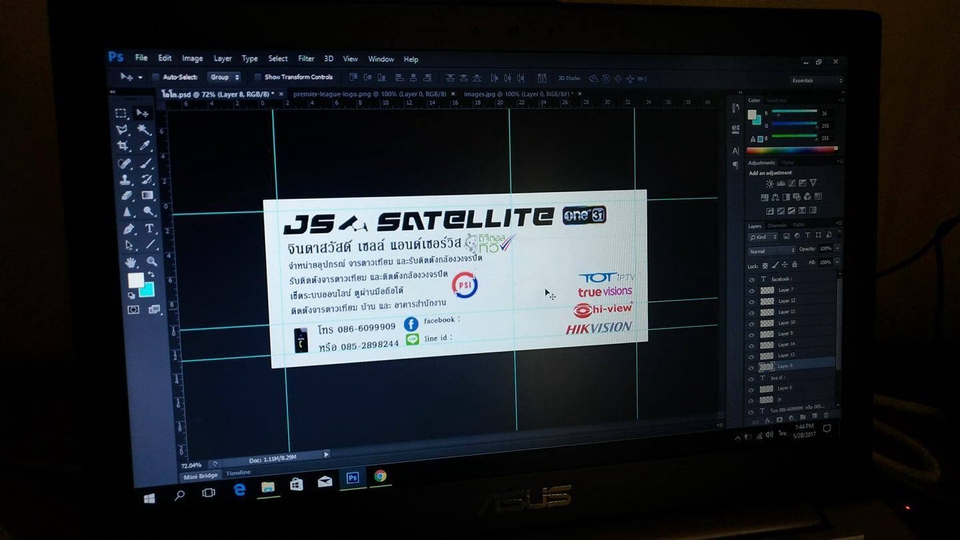The width and height of the screenshot is (960, 540).
Task: Open the Timeline panel tab
Action: [238, 473]
